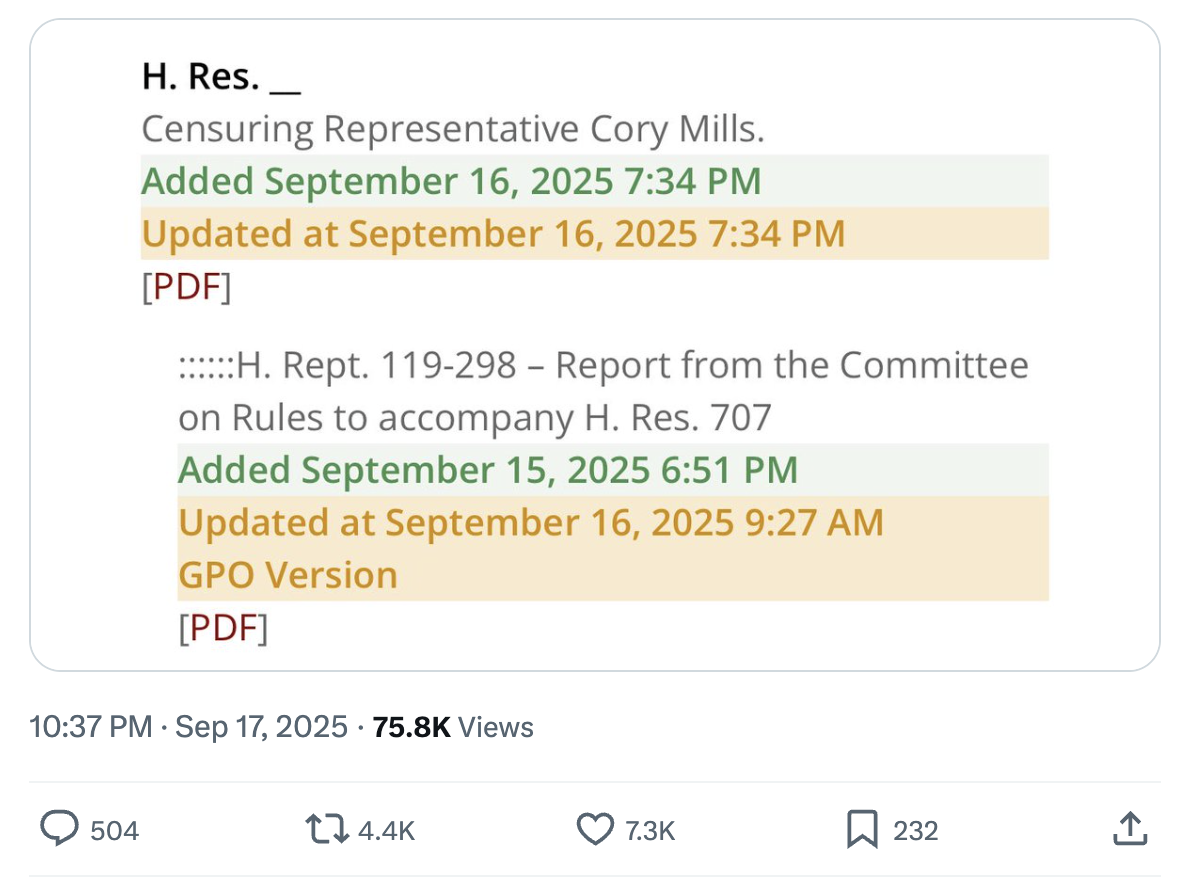Click the 232 bookmarks count

click(915, 830)
